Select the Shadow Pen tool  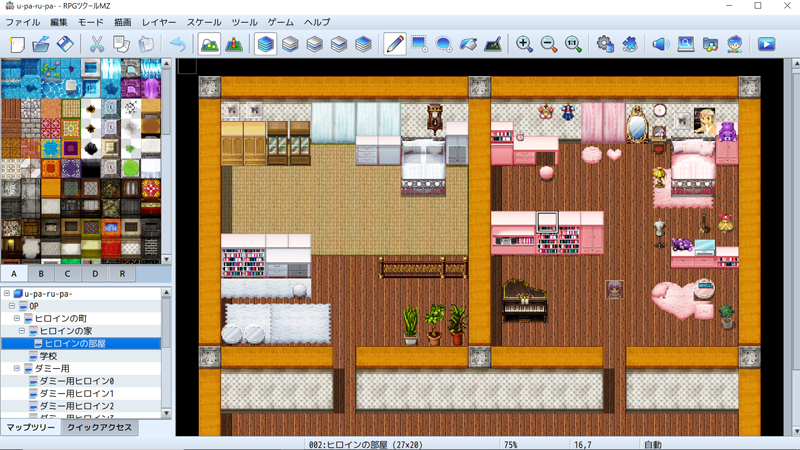[x=493, y=44]
